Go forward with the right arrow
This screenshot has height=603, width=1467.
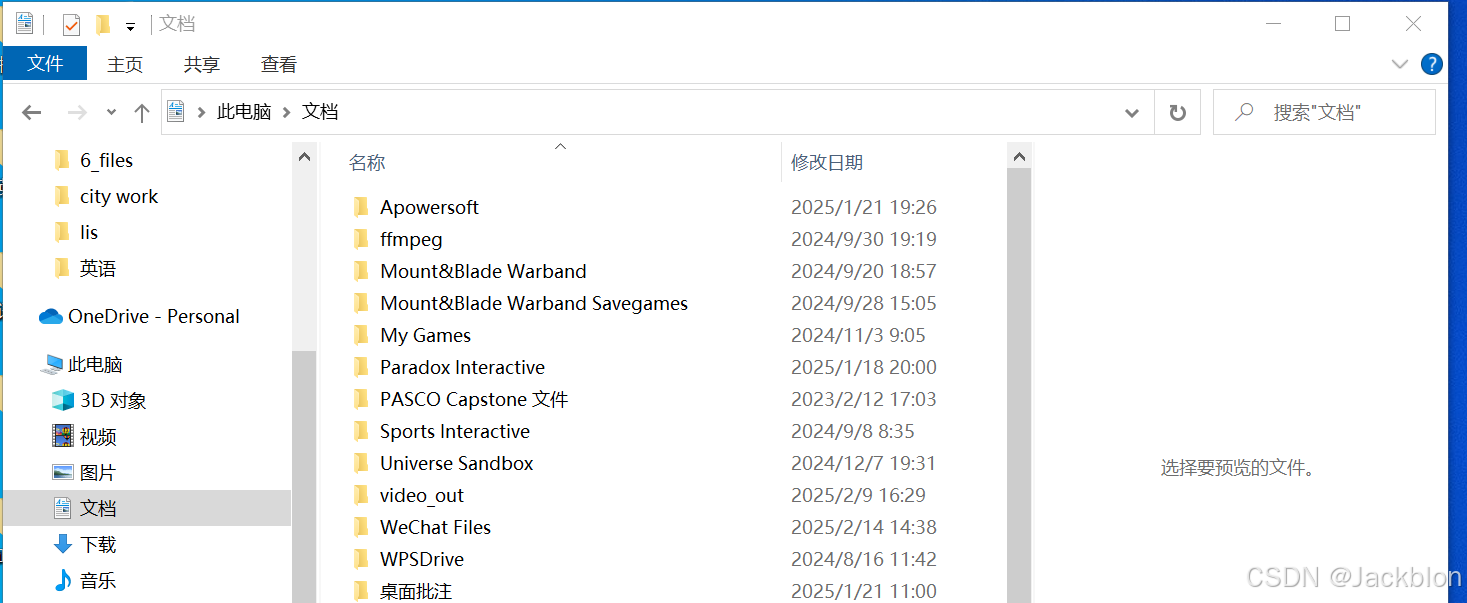click(77, 113)
